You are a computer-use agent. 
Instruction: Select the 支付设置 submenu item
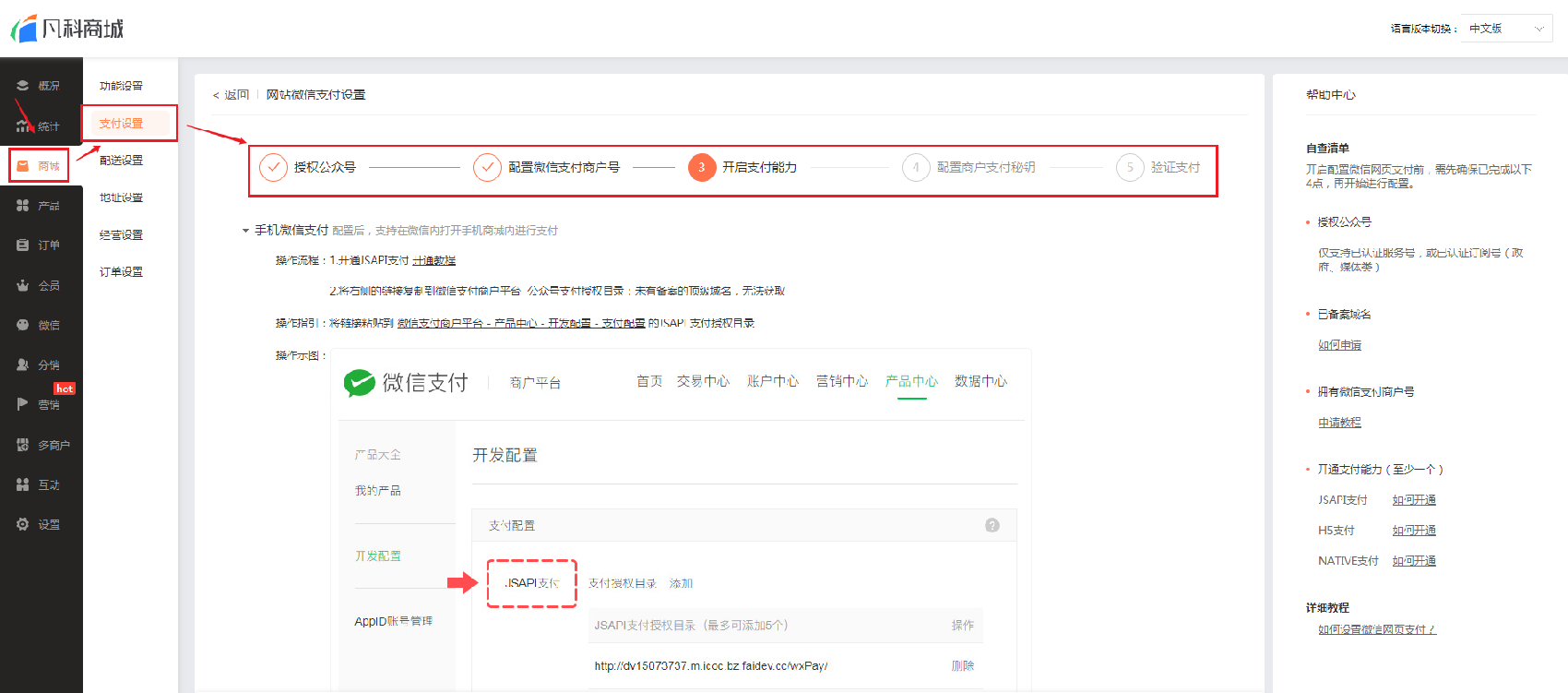(121, 123)
